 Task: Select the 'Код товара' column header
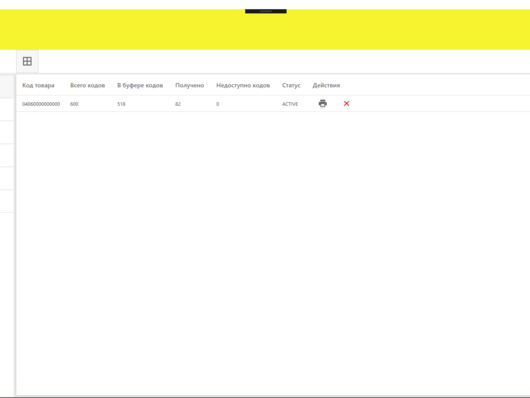pyautogui.click(x=38, y=85)
